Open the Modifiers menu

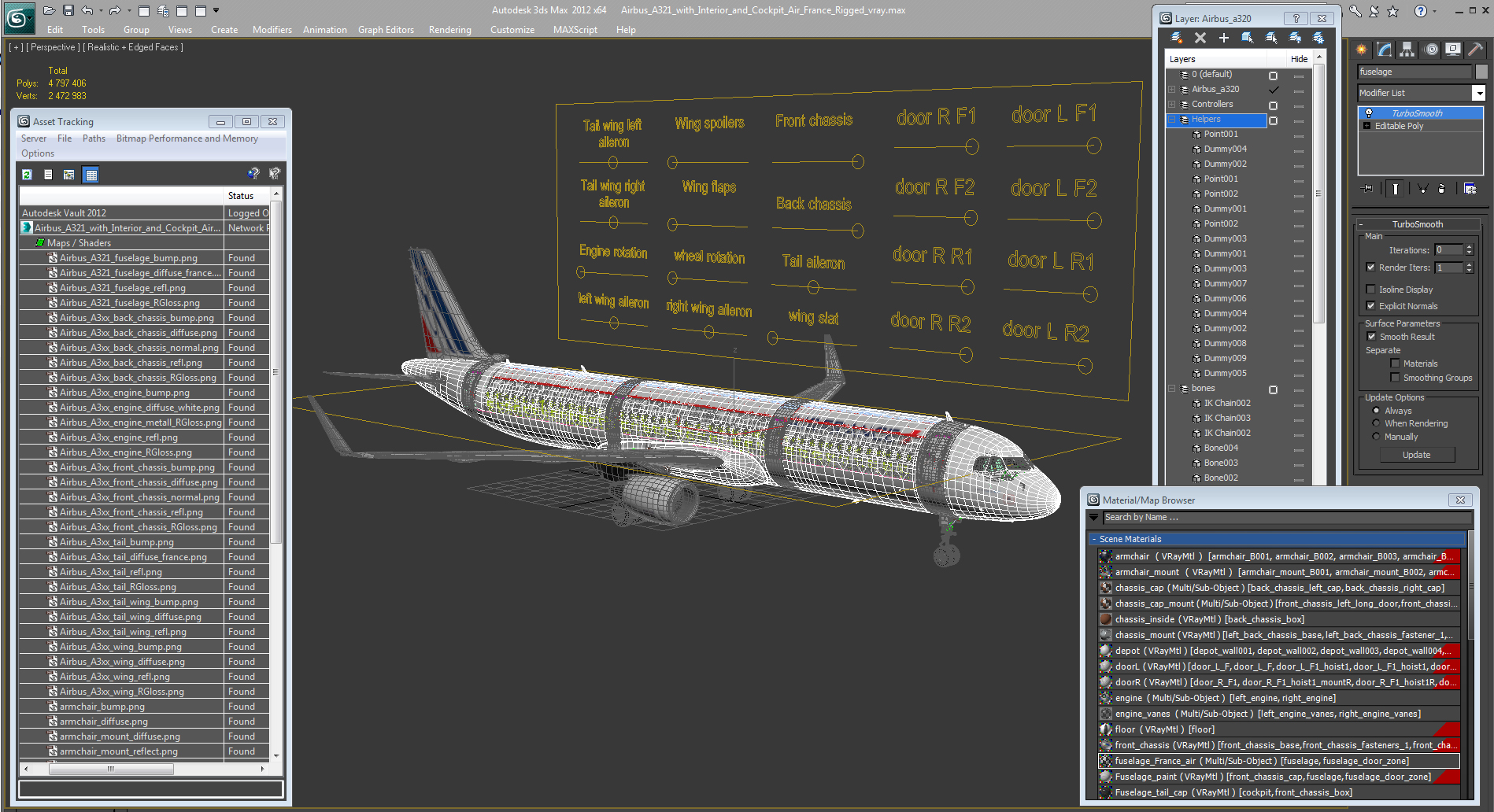coord(272,30)
